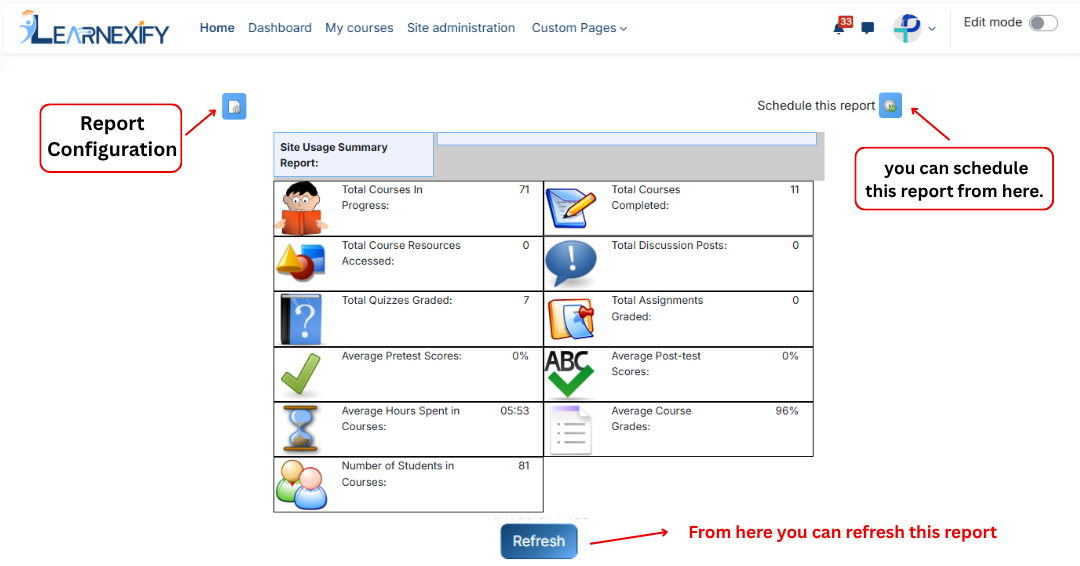Screen dimensions: 1080x566
Task: Click the Average Post-test Scores label
Action: (656, 364)
